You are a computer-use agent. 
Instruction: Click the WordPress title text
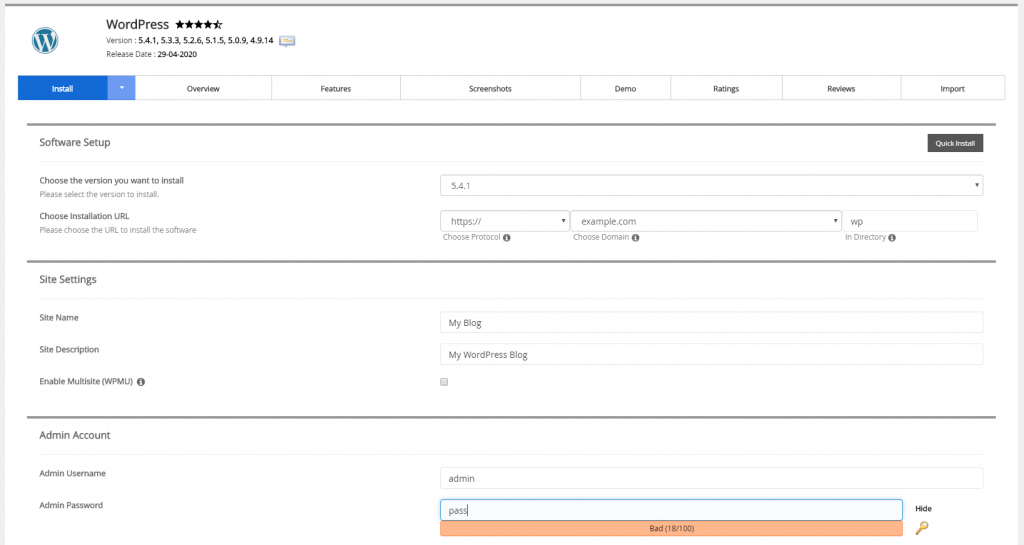tap(137, 24)
